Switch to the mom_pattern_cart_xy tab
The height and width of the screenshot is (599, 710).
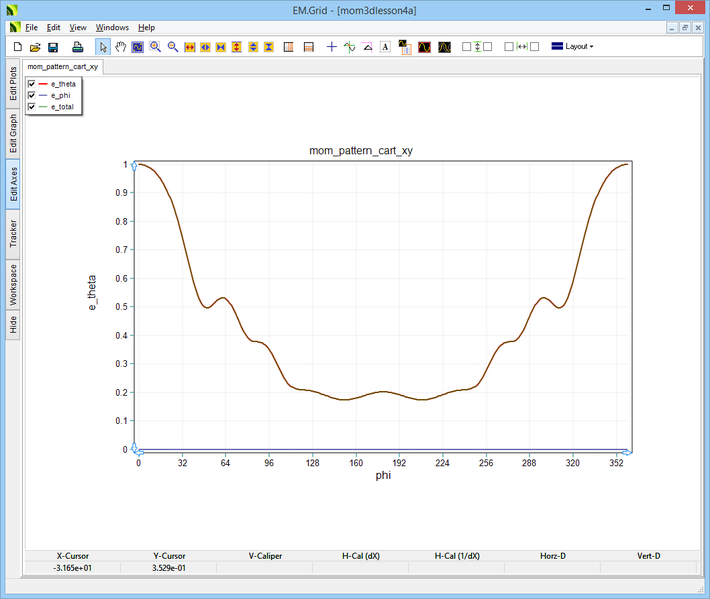[x=62, y=67]
